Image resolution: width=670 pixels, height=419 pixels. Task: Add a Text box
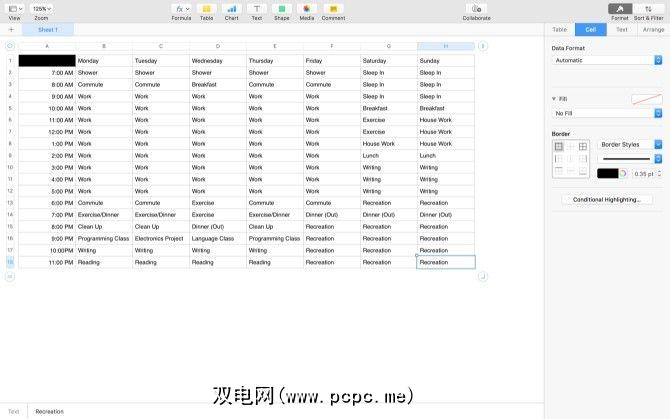click(x=256, y=9)
